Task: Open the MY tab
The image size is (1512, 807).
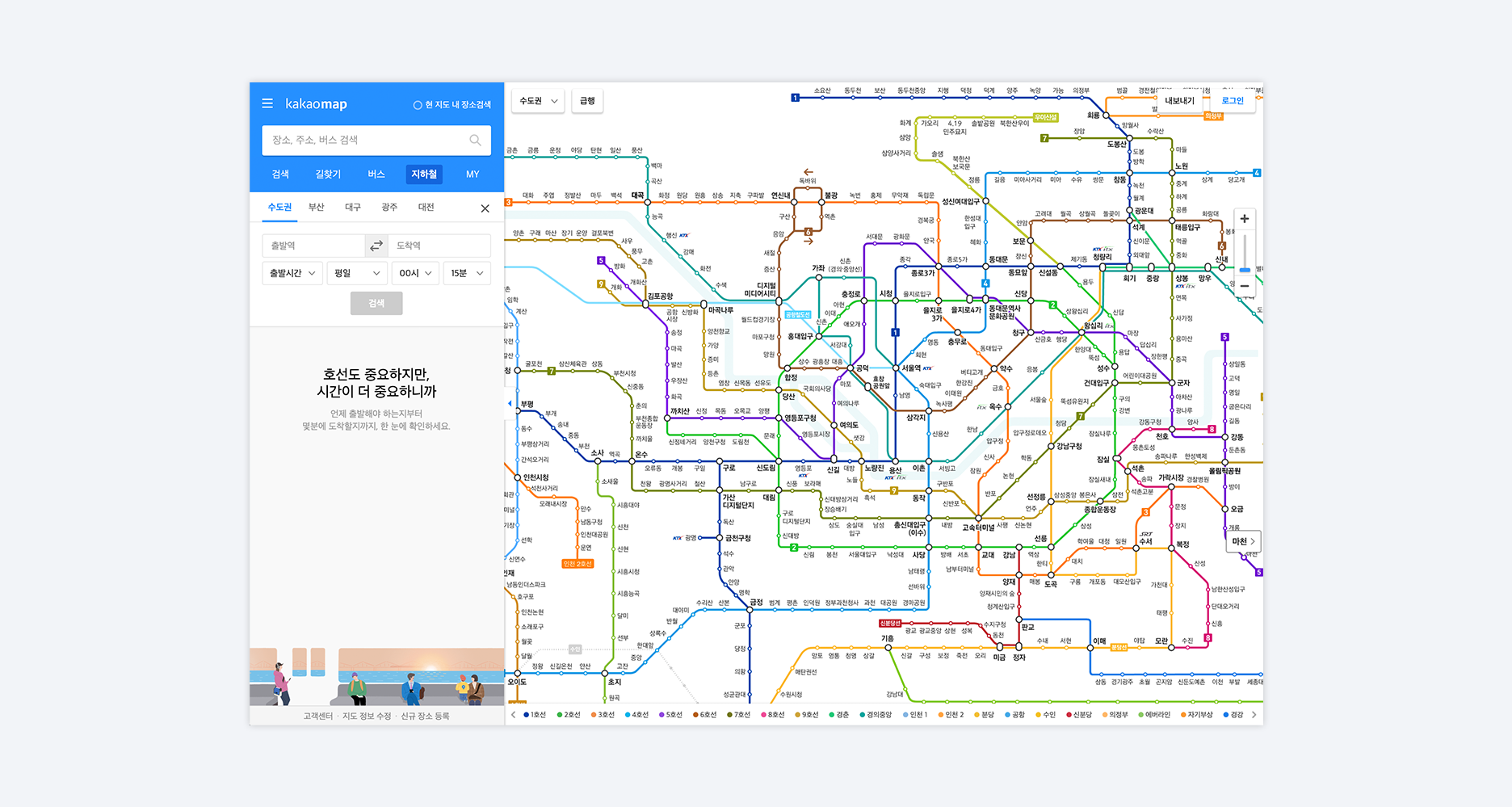Action: tap(472, 174)
